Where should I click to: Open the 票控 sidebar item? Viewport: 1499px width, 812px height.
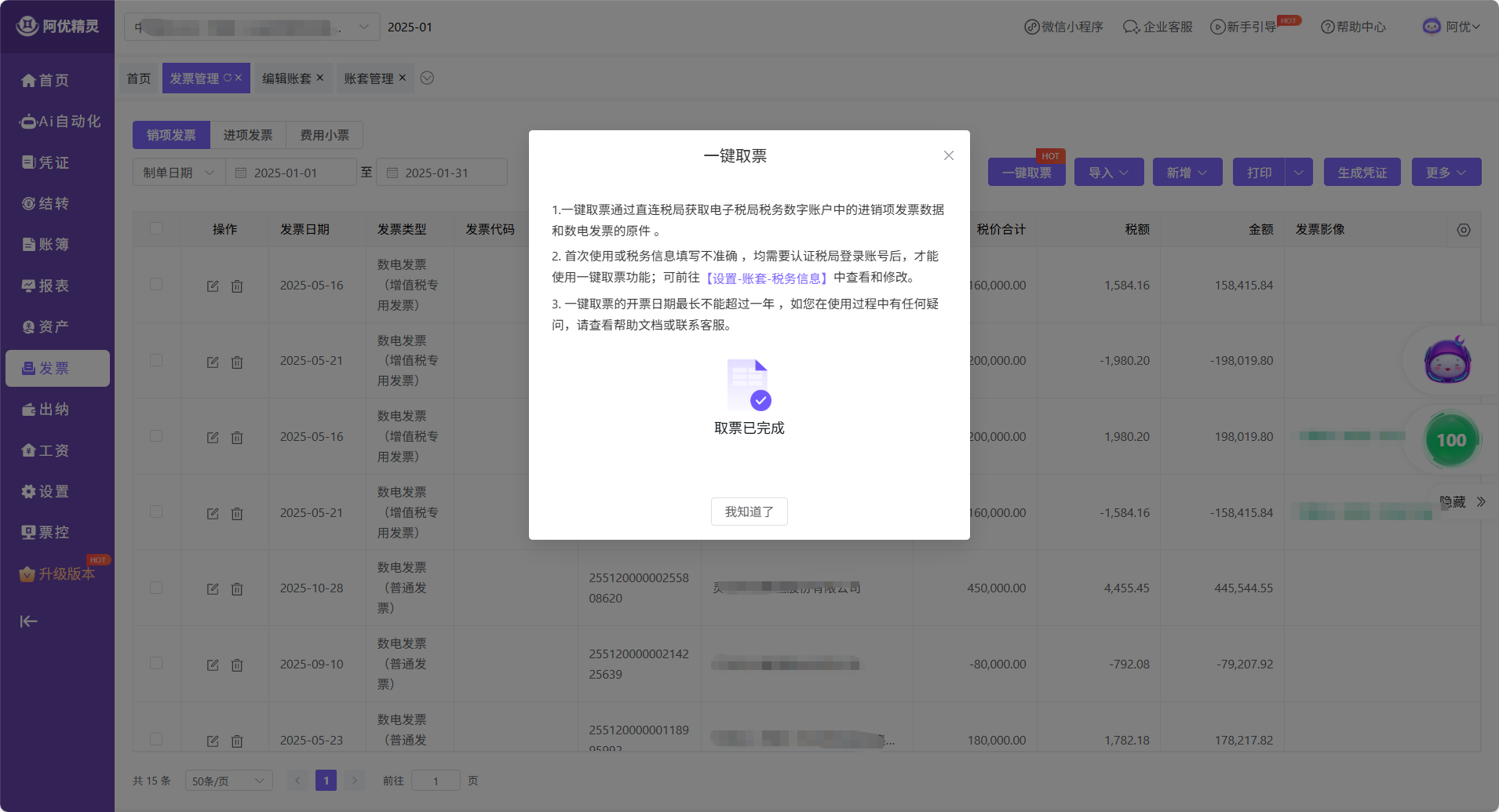point(46,533)
